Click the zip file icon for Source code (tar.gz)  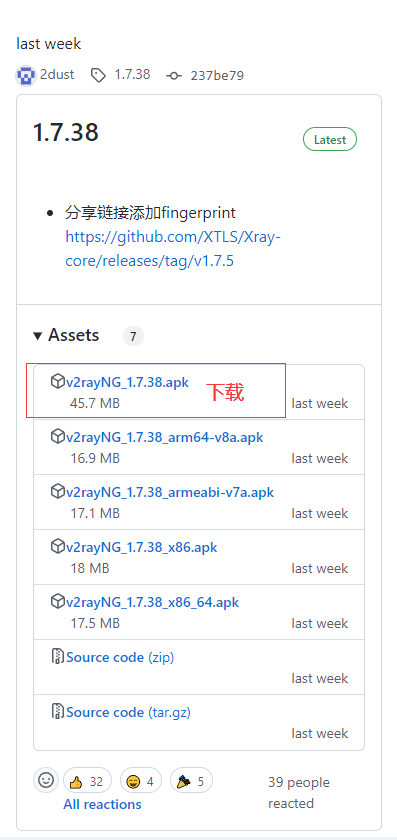coord(57,711)
